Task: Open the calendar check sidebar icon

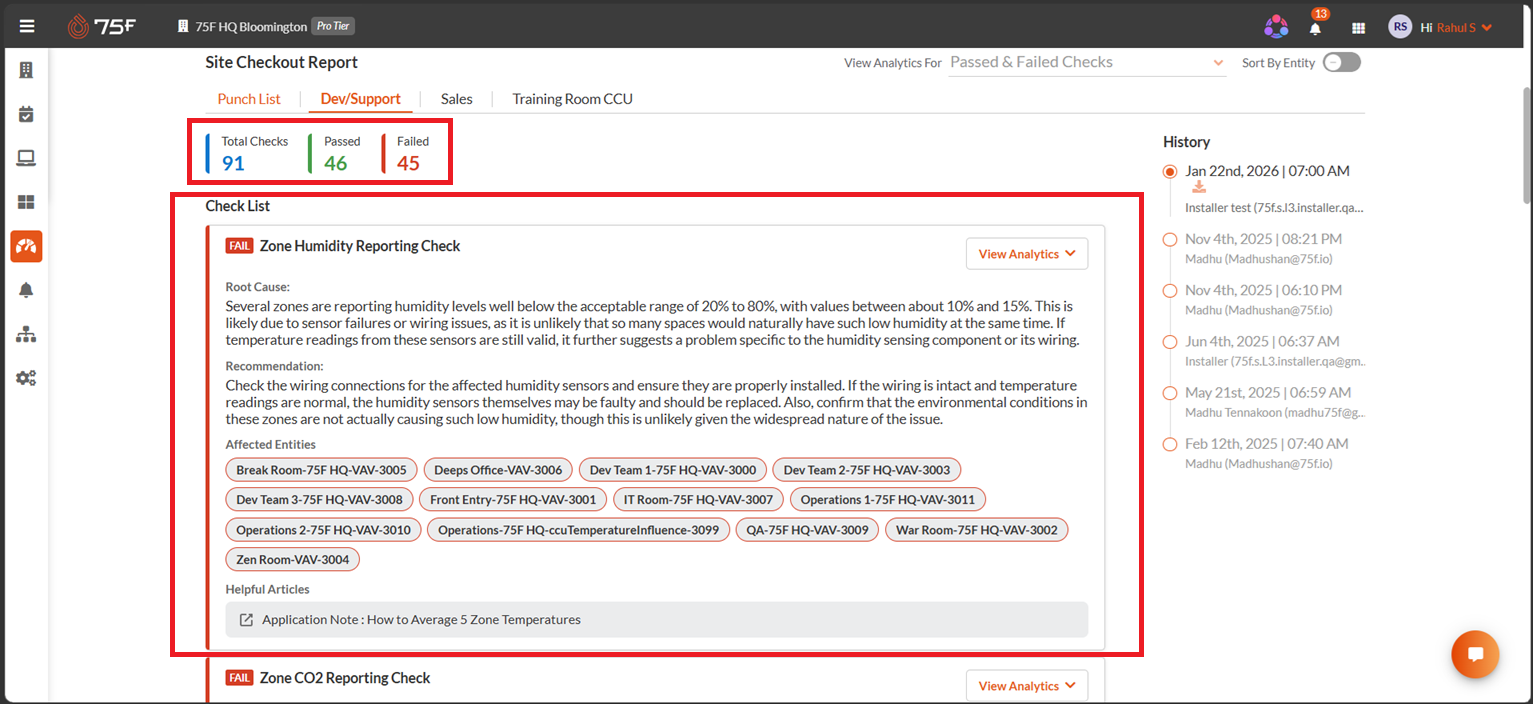Action: click(x=26, y=114)
